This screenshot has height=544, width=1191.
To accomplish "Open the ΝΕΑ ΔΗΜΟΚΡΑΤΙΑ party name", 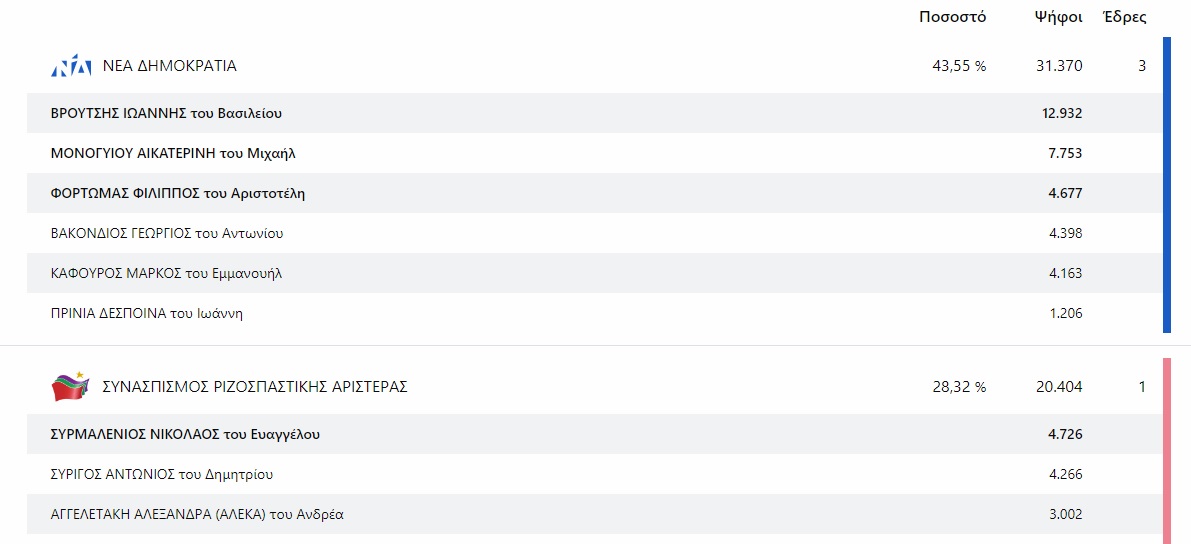I will [x=170, y=67].
